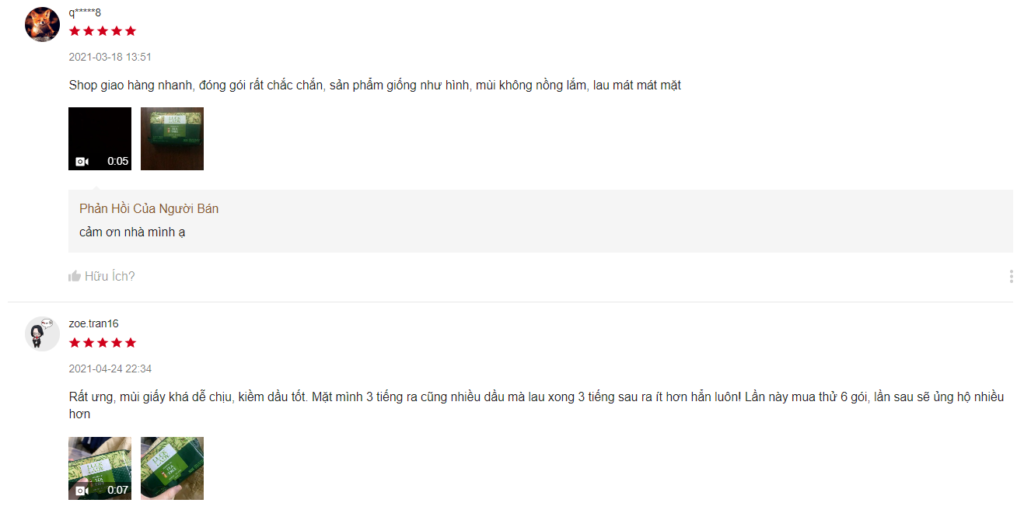
Task: Click the fifth star of q*****8's rating
Action: pyautogui.click(x=131, y=31)
